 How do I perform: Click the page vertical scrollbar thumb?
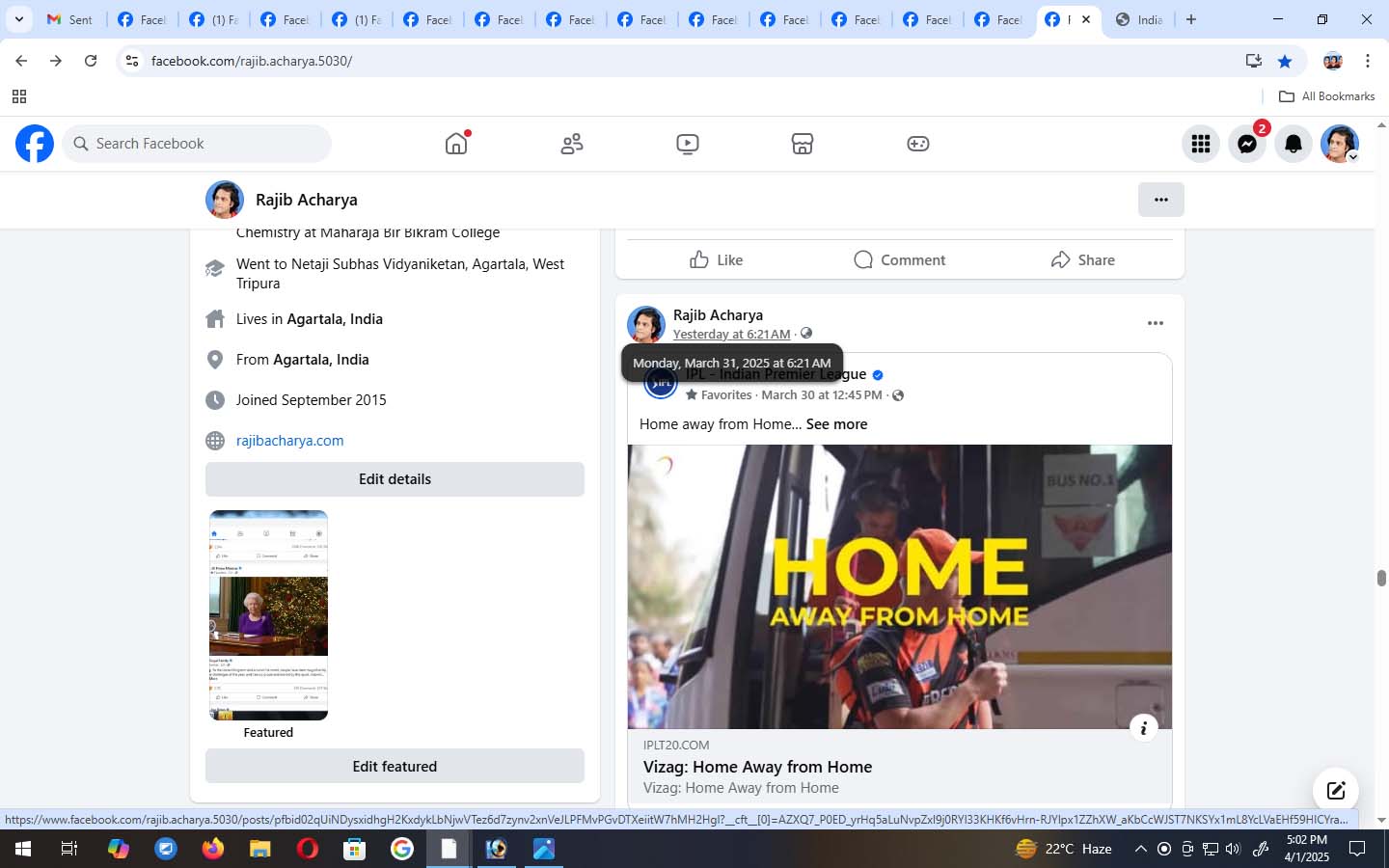(1381, 578)
